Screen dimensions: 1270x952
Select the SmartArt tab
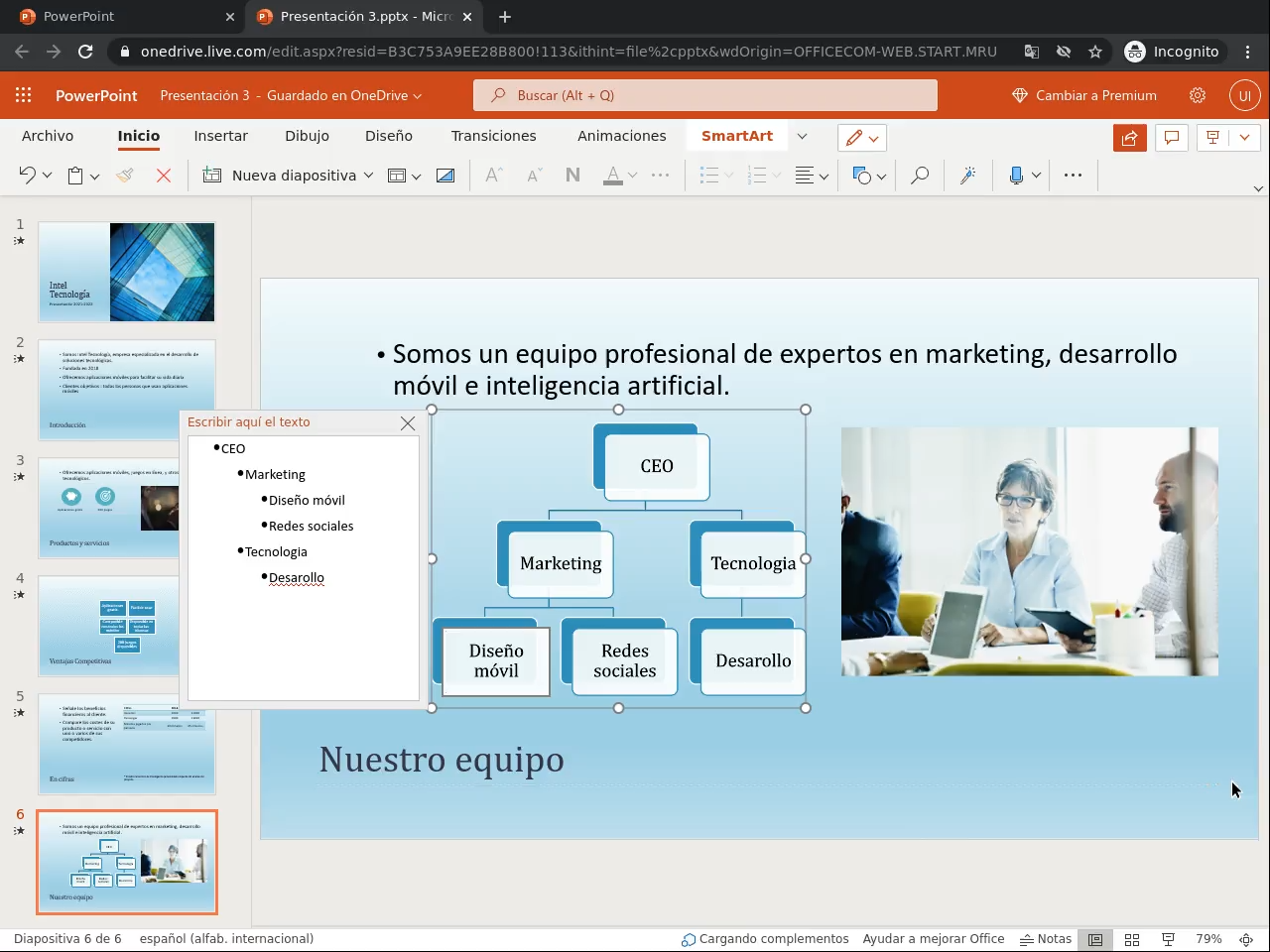click(737, 136)
